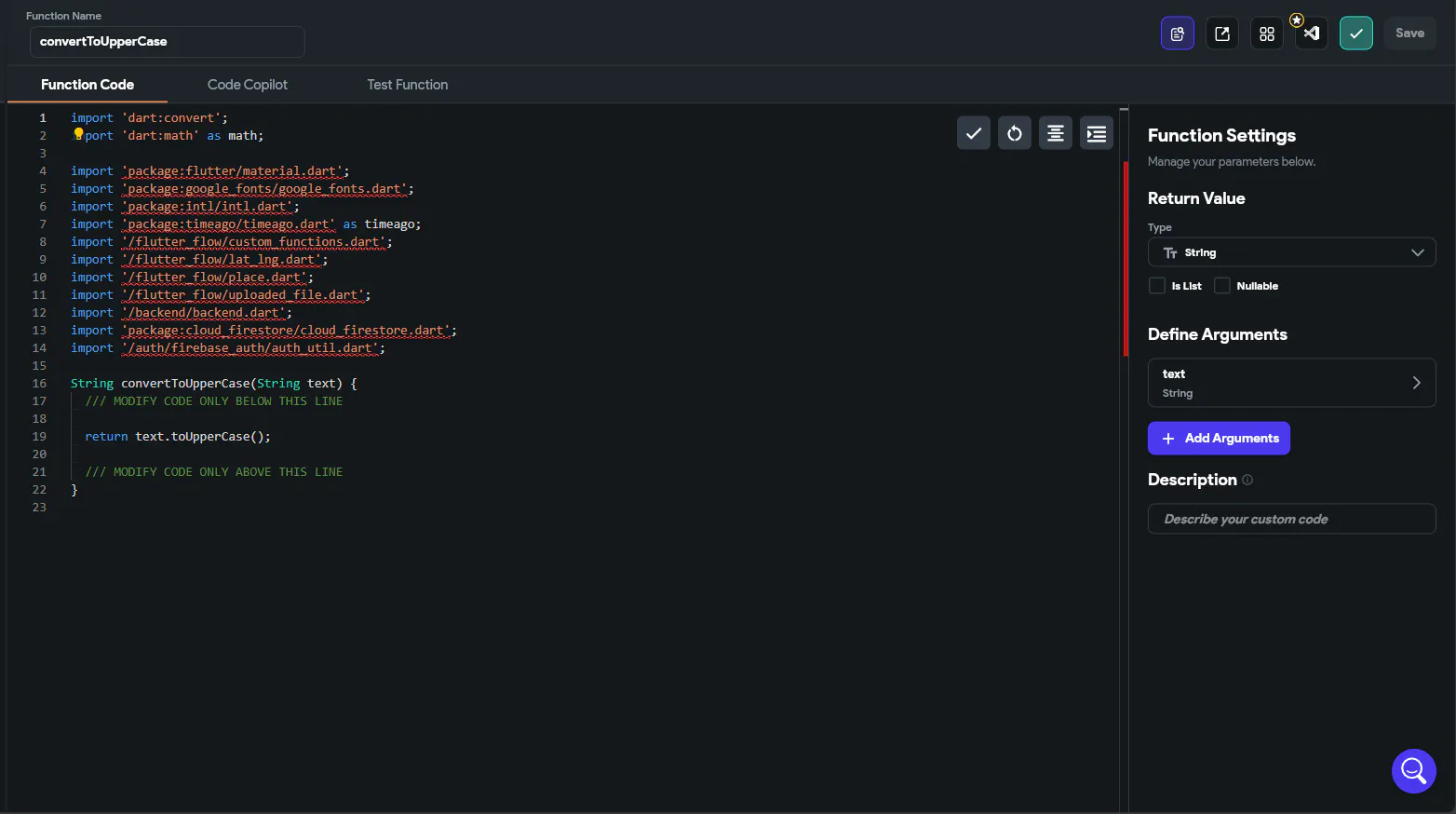1456x814 pixels.
Task: Click the Function Settings heading
Action: [x=1221, y=135]
